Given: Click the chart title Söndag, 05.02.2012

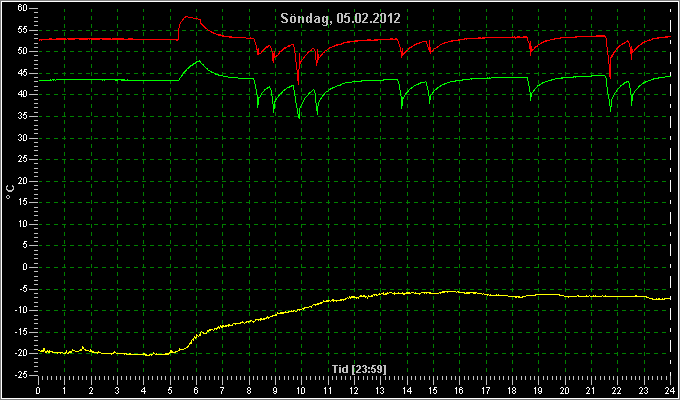Looking at the screenshot, I should coord(340,19).
